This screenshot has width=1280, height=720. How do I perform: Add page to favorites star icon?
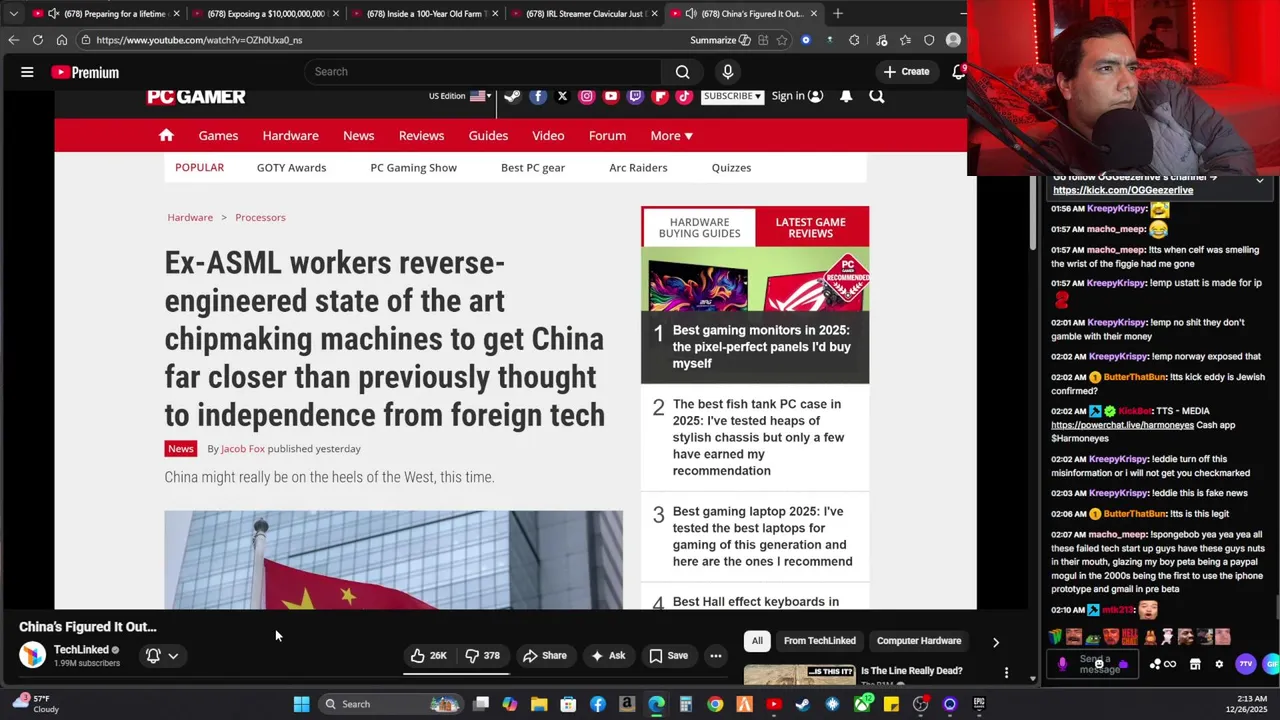tap(782, 40)
